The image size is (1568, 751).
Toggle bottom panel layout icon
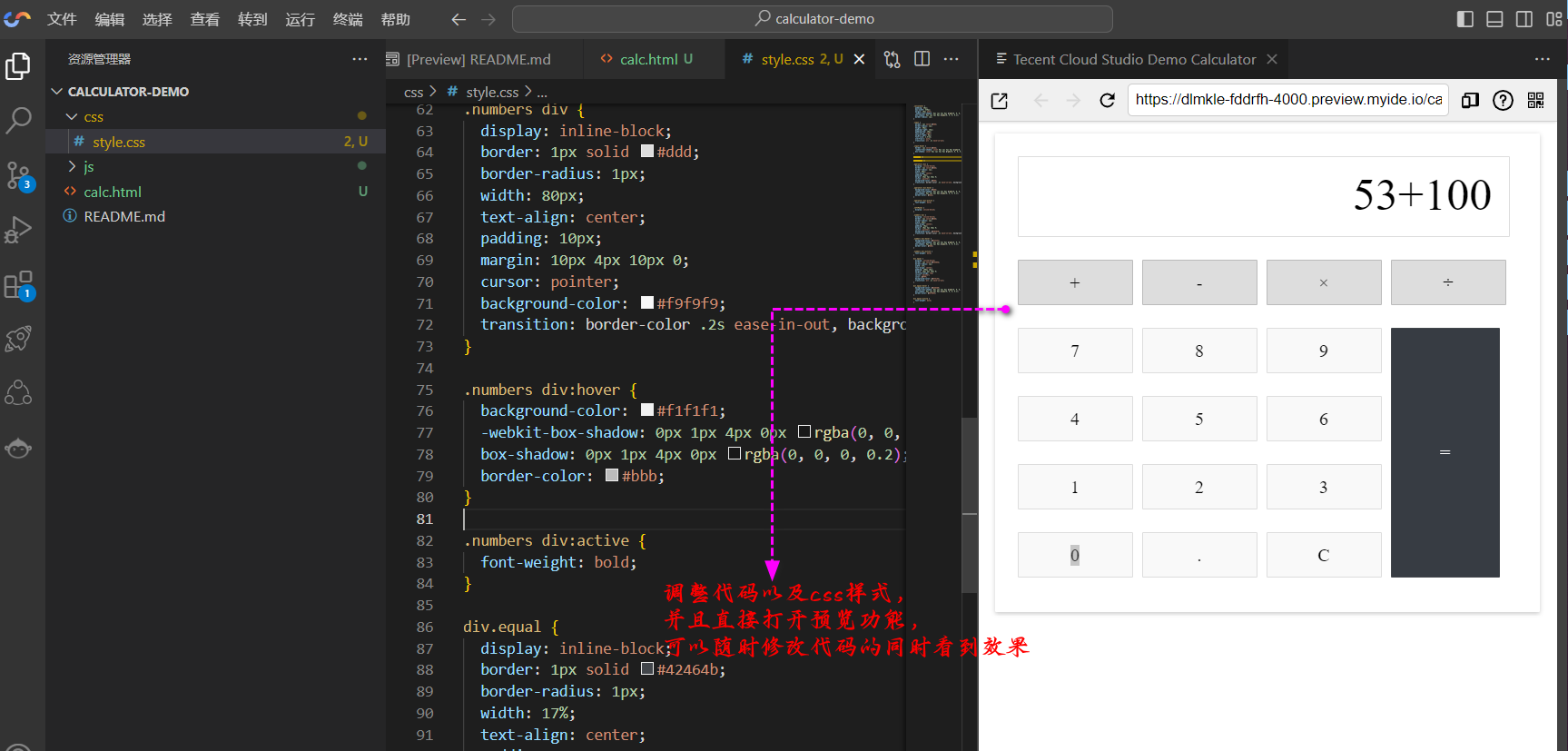1494,19
